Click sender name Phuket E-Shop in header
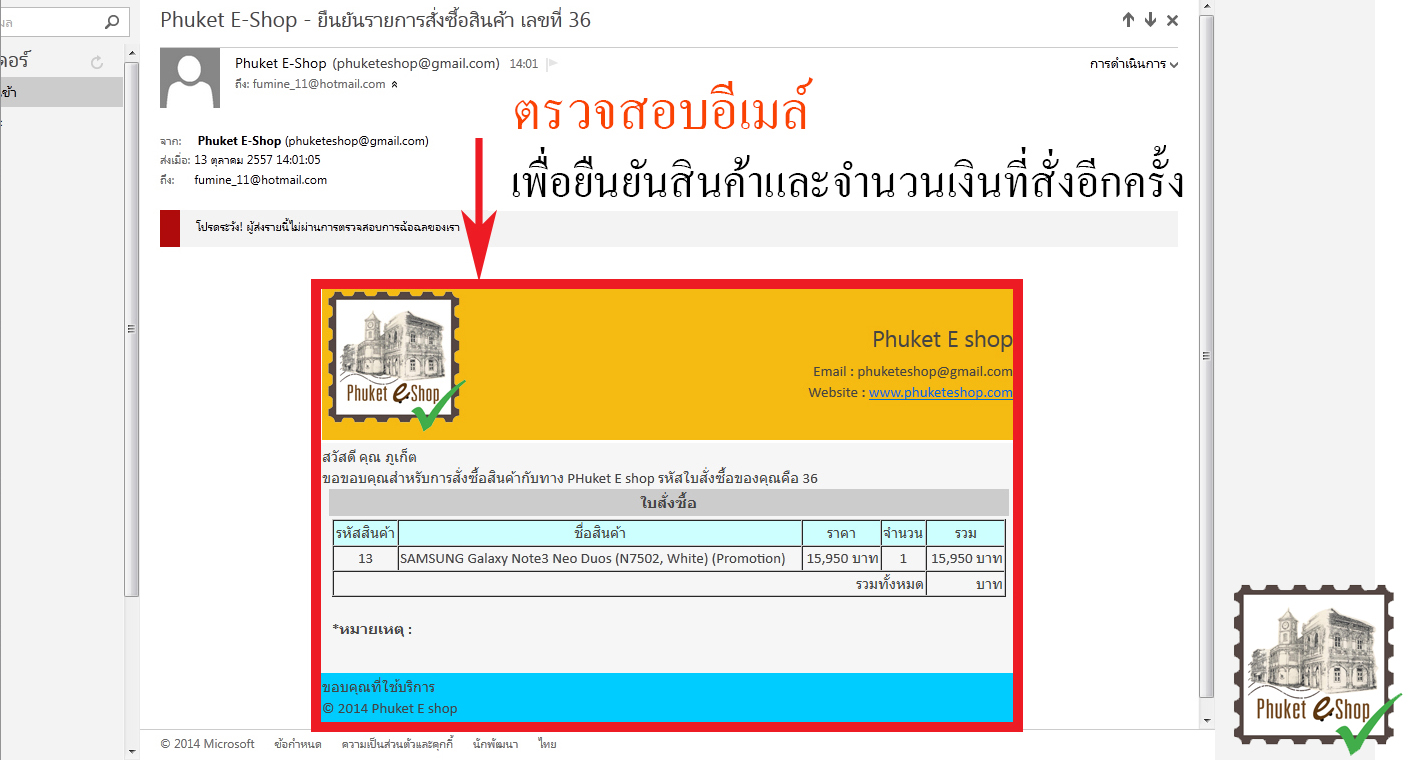This screenshot has height=762, width=1428. tap(281, 63)
